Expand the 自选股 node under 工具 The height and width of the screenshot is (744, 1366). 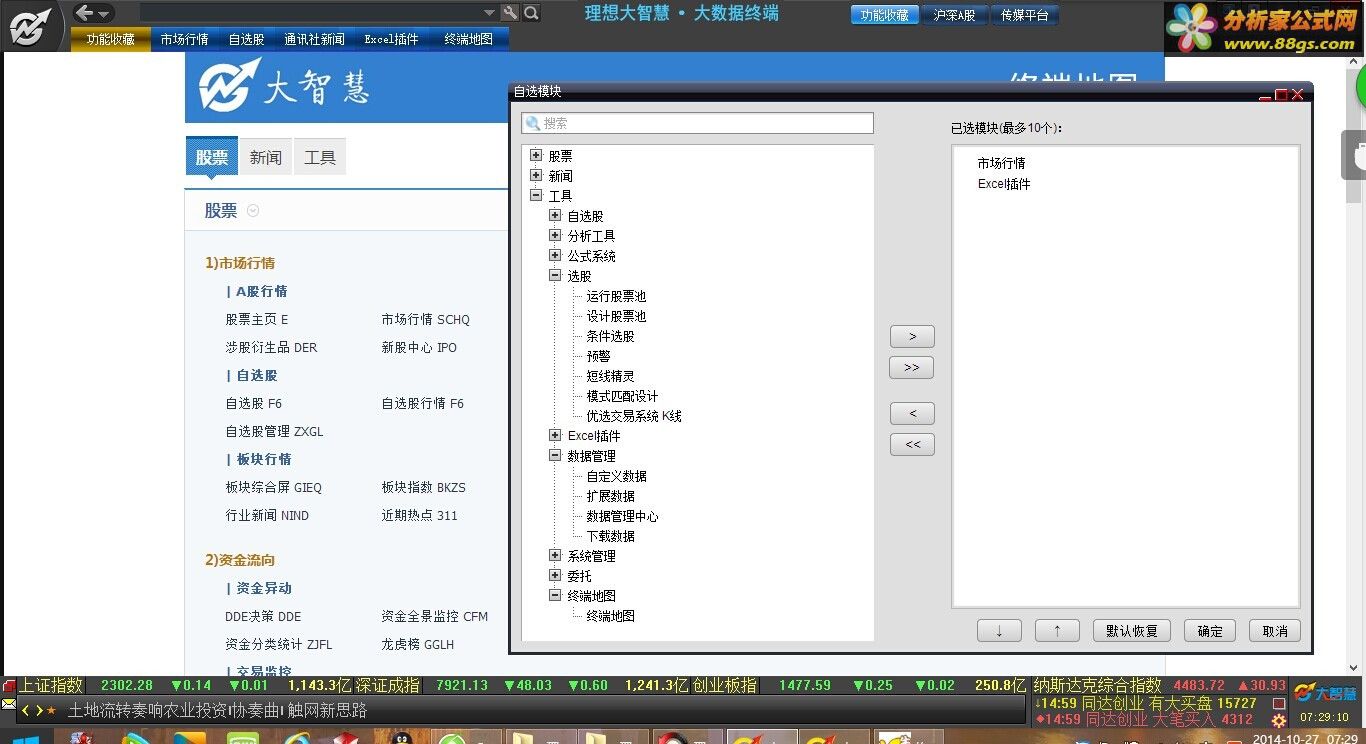[555, 216]
